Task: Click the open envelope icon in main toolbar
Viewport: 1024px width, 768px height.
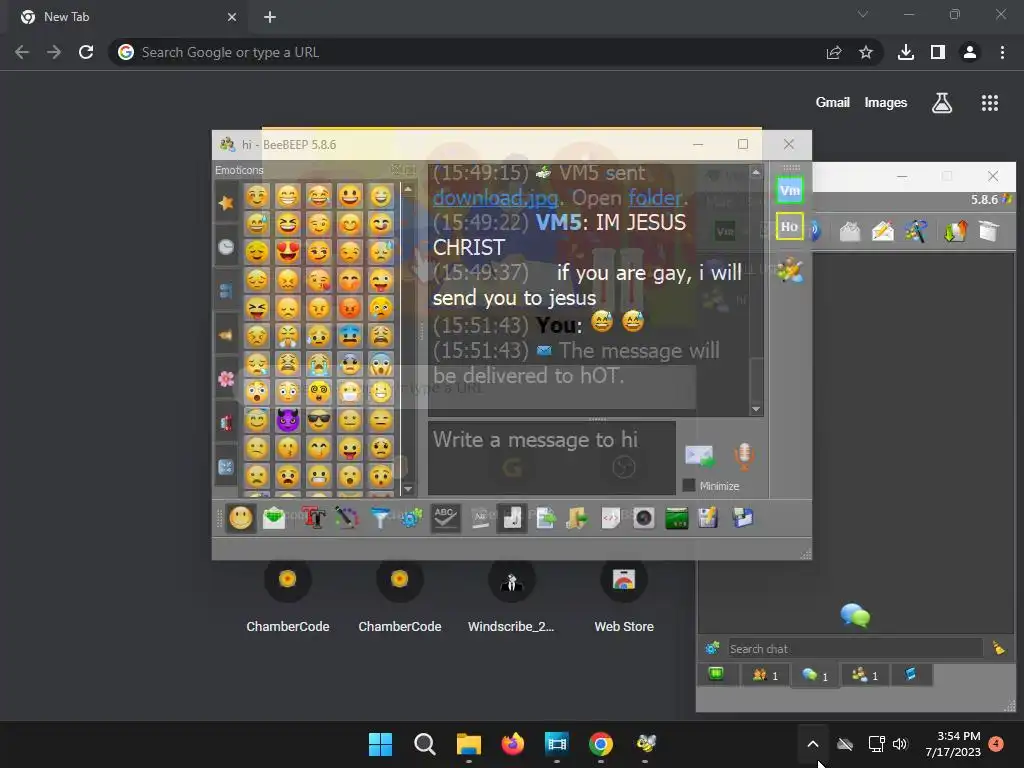Action: [x=850, y=231]
